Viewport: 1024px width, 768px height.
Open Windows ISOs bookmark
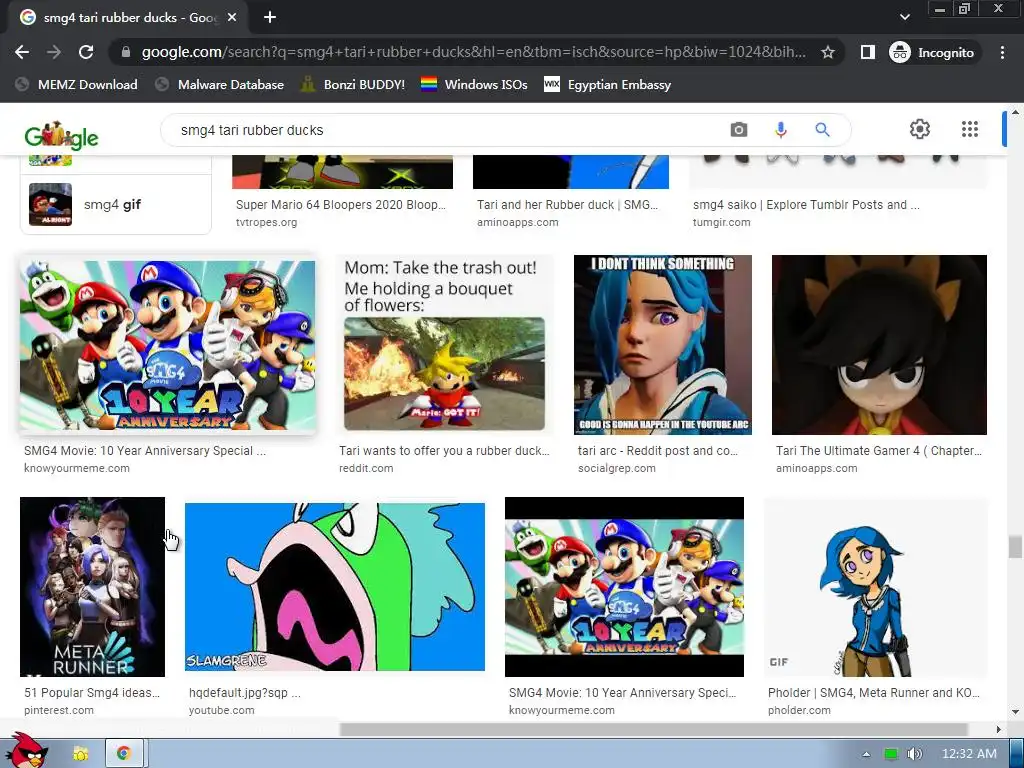474,84
